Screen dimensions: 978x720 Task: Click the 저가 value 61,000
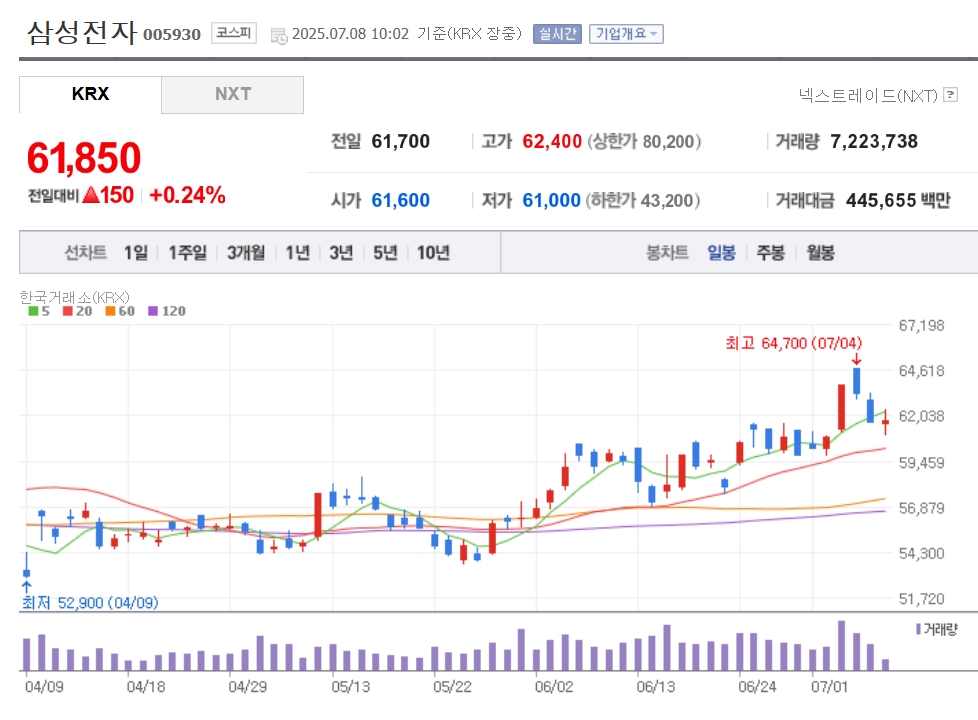coord(551,200)
